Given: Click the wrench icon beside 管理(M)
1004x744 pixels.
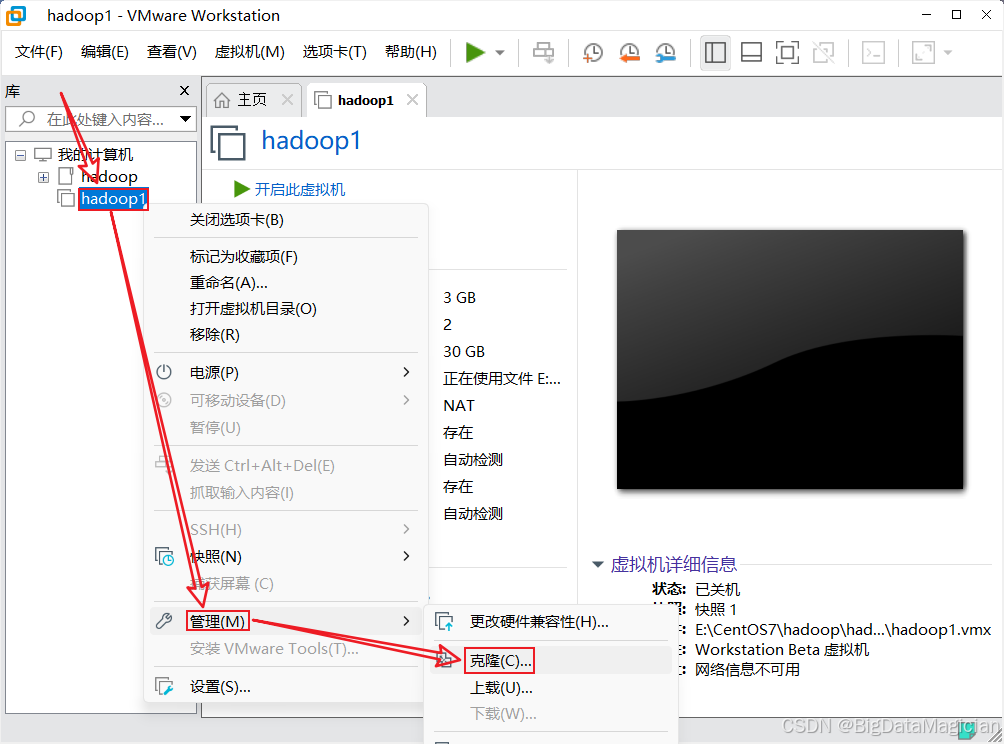Looking at the screenshot, I should 164,621.
